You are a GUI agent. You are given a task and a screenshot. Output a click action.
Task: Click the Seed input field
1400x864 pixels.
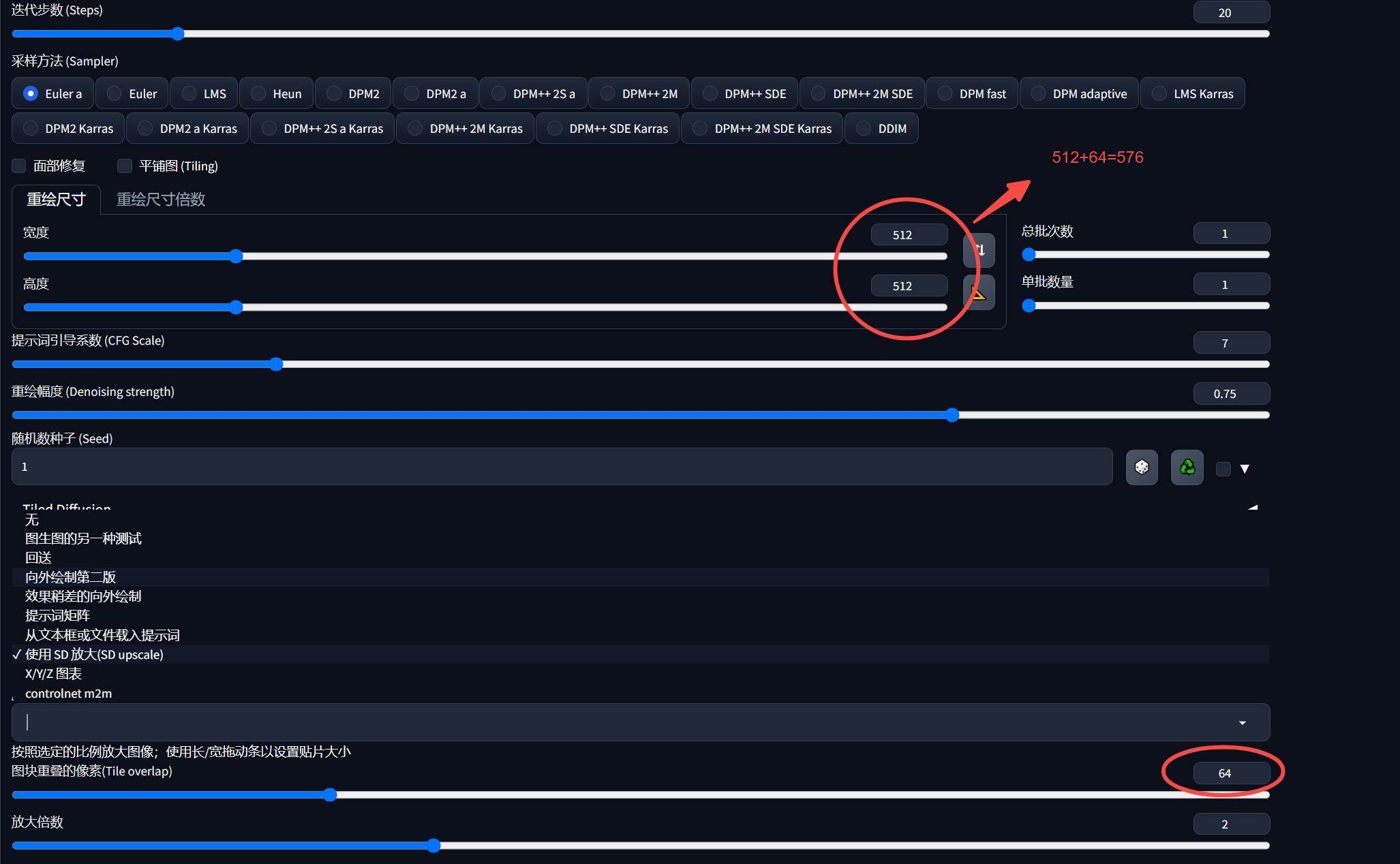tap(562, 467)
